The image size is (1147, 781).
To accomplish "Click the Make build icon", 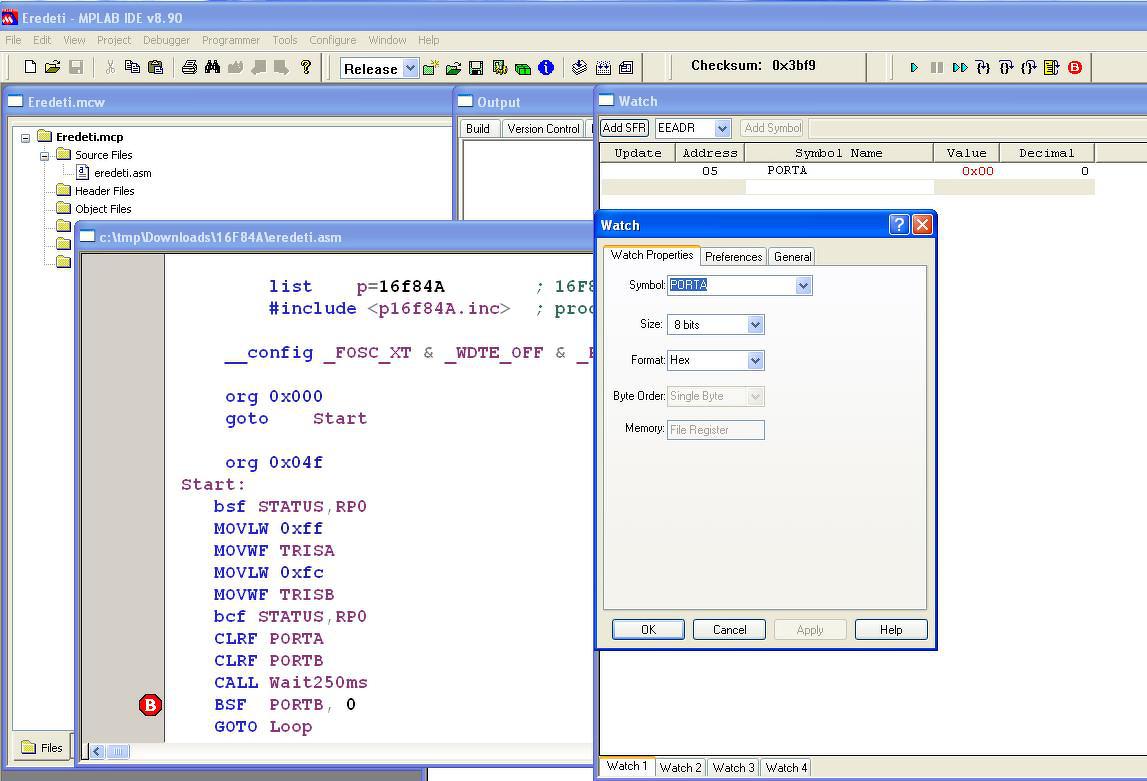I will [579, 68].
